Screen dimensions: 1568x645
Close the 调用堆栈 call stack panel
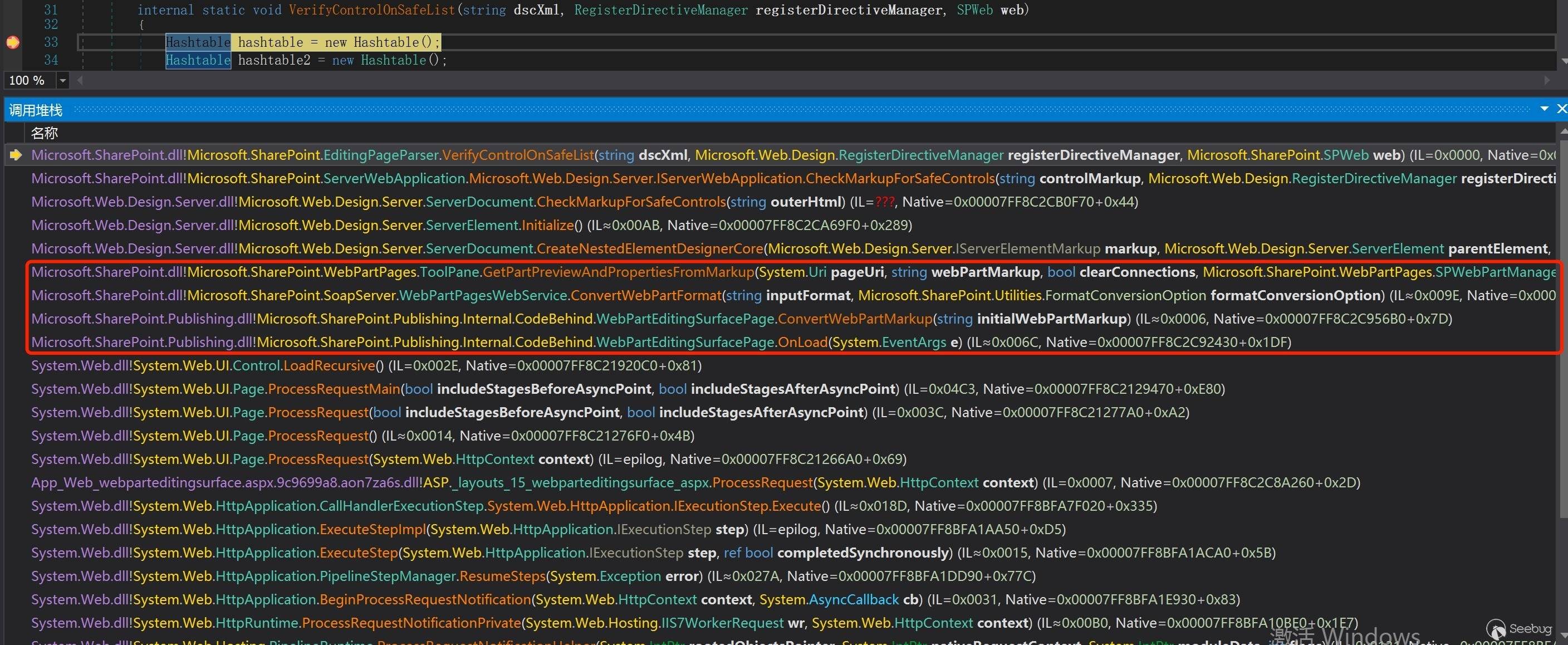pyautogui.click(x=1561, y=109)
